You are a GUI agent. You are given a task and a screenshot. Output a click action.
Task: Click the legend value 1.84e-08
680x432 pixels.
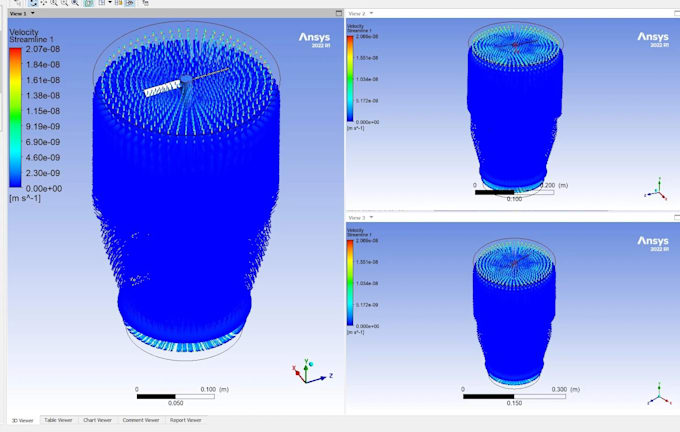pos(42,65)
